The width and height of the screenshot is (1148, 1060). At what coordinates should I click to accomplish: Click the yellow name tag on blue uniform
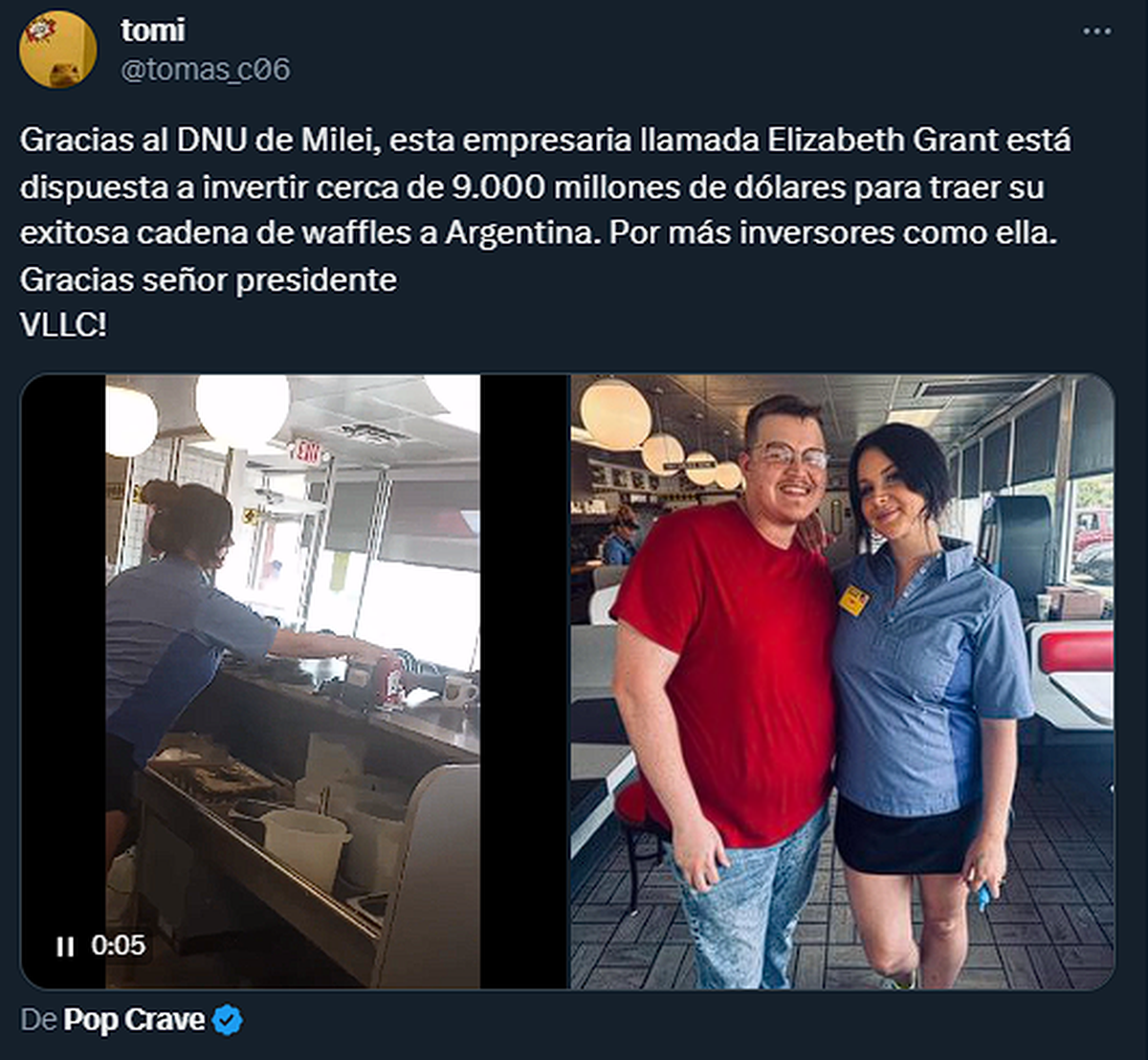point(853,601)
